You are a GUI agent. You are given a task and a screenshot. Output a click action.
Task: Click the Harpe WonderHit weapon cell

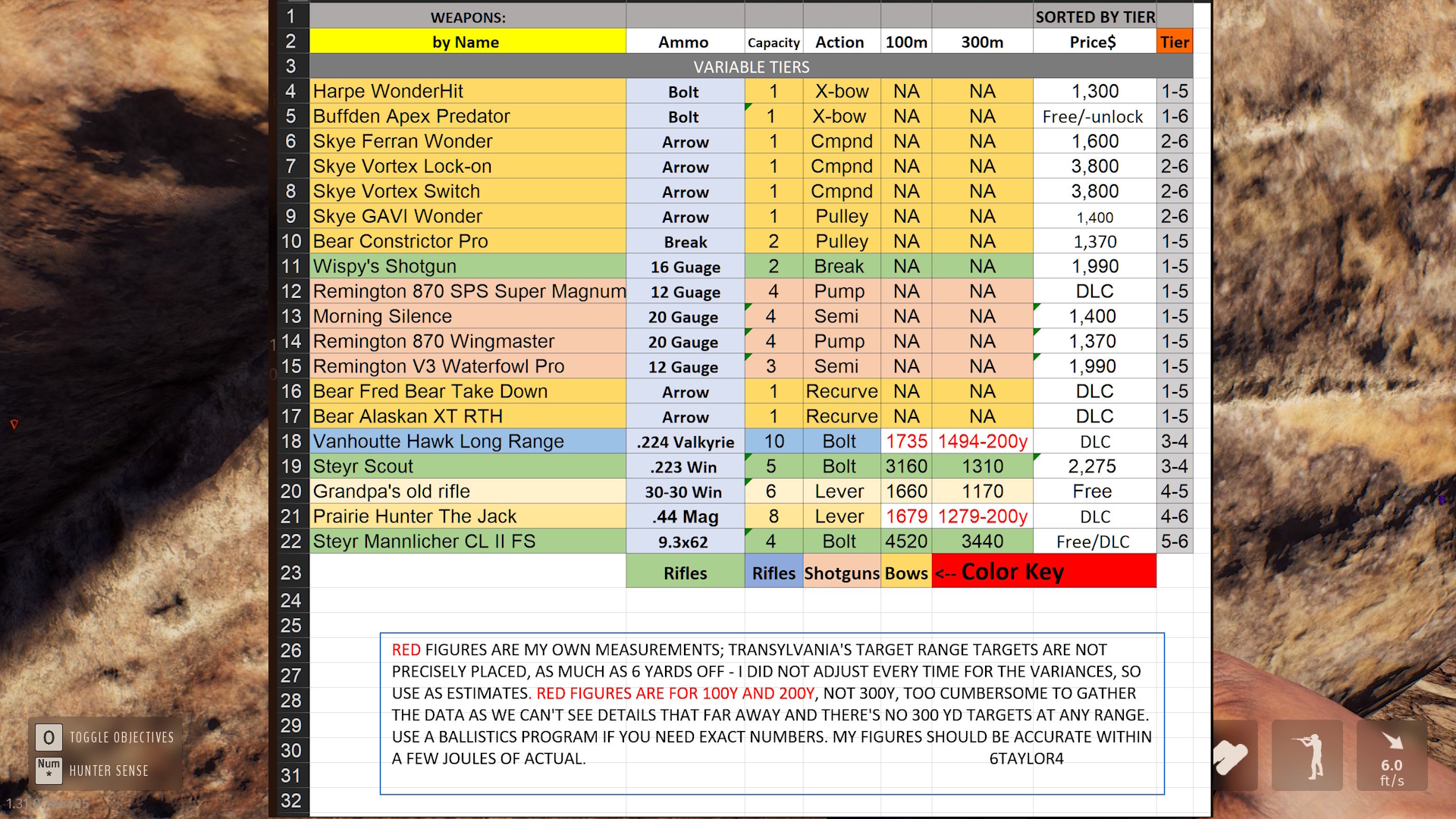[467, 91]
